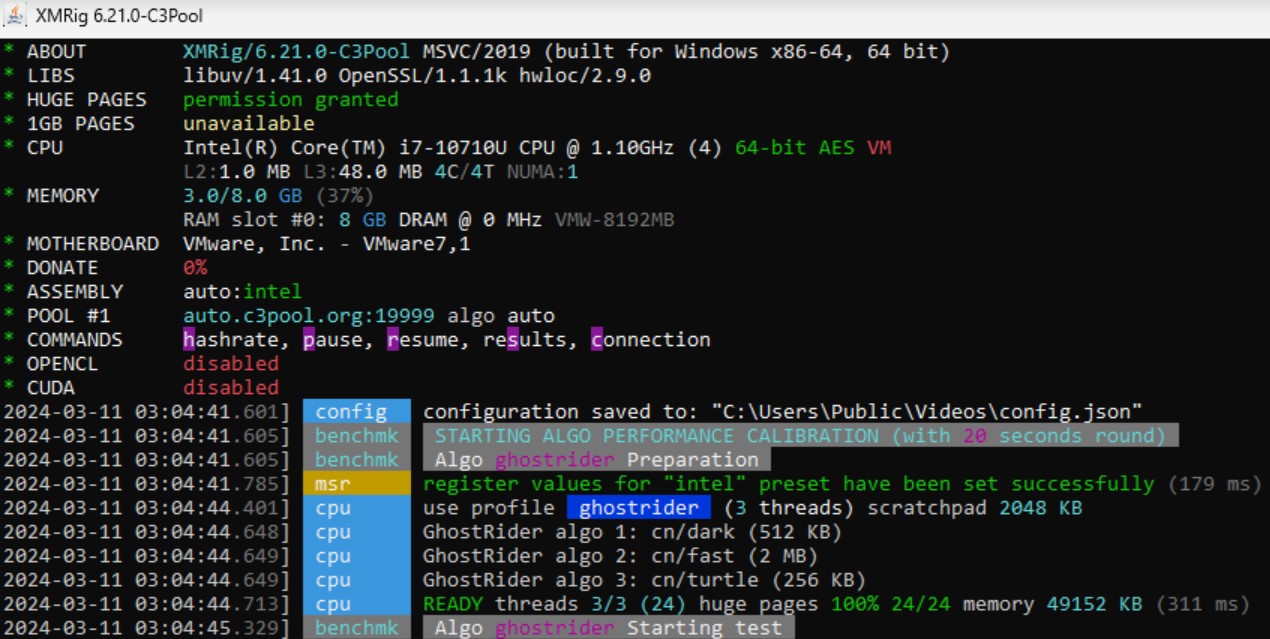Click "Algo ghostrider Preparation" log entry
The width and height of the screenshot is (1270, 639).
[596, 460]
